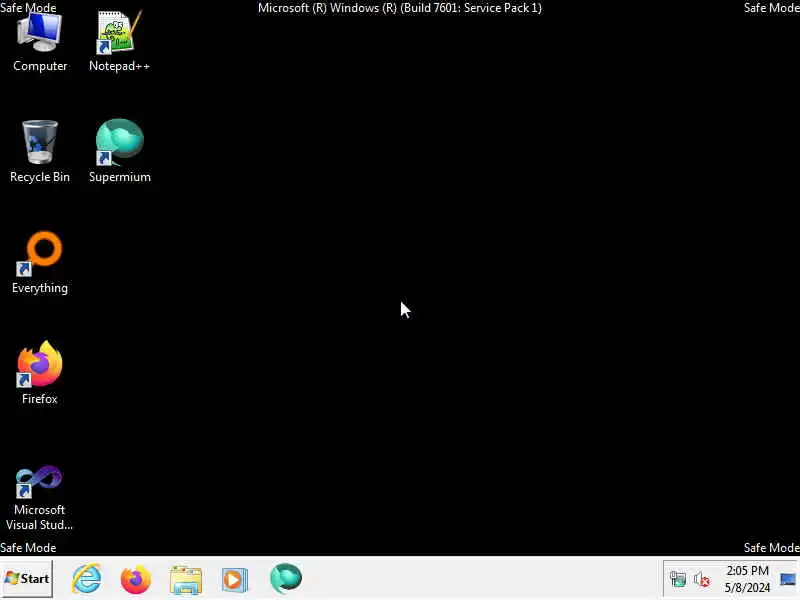
Task: Select the Everything search shortcut
Action: point(40,263)
